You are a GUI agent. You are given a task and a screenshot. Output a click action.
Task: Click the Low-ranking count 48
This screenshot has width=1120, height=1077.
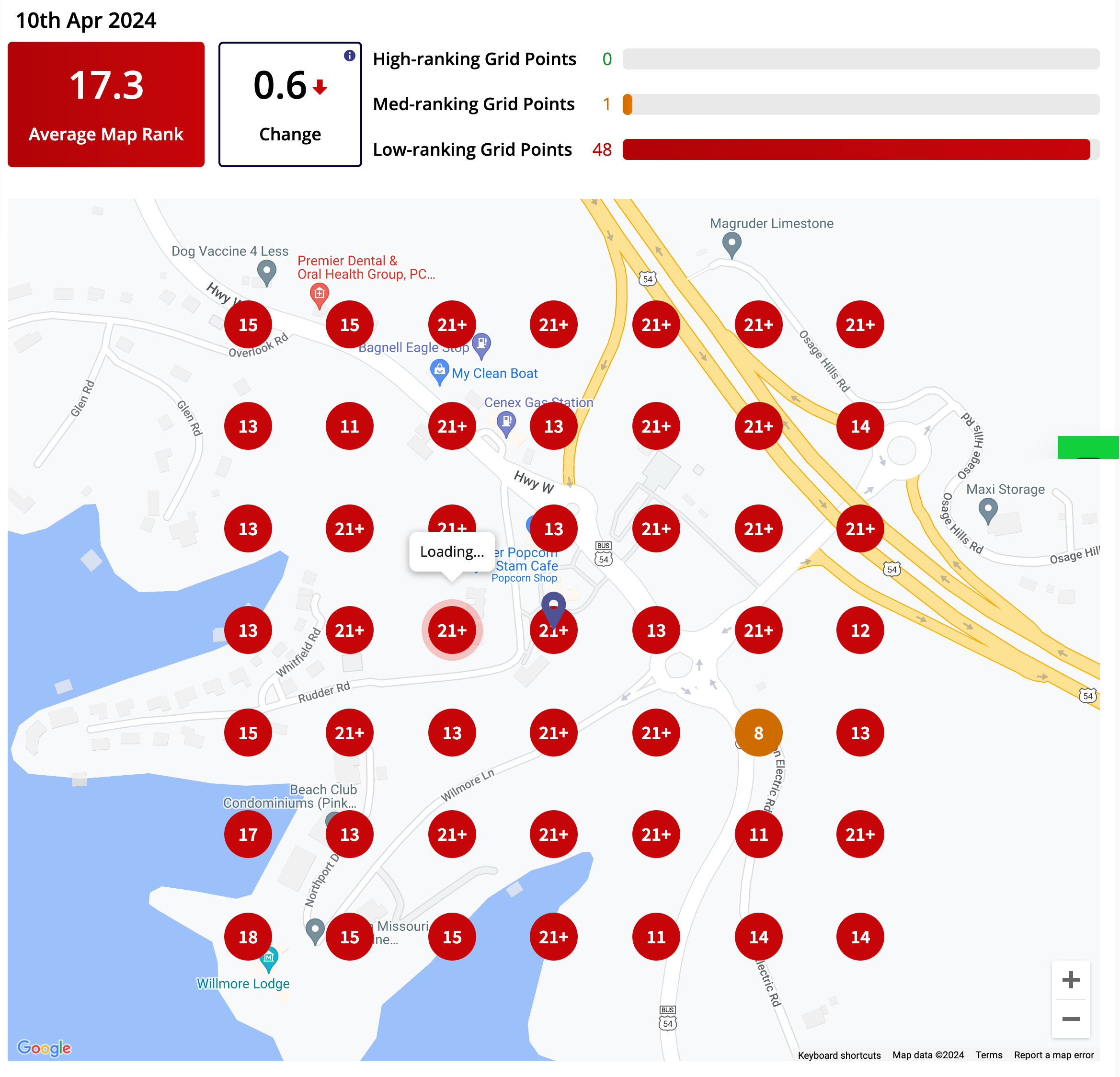(602, 149)
